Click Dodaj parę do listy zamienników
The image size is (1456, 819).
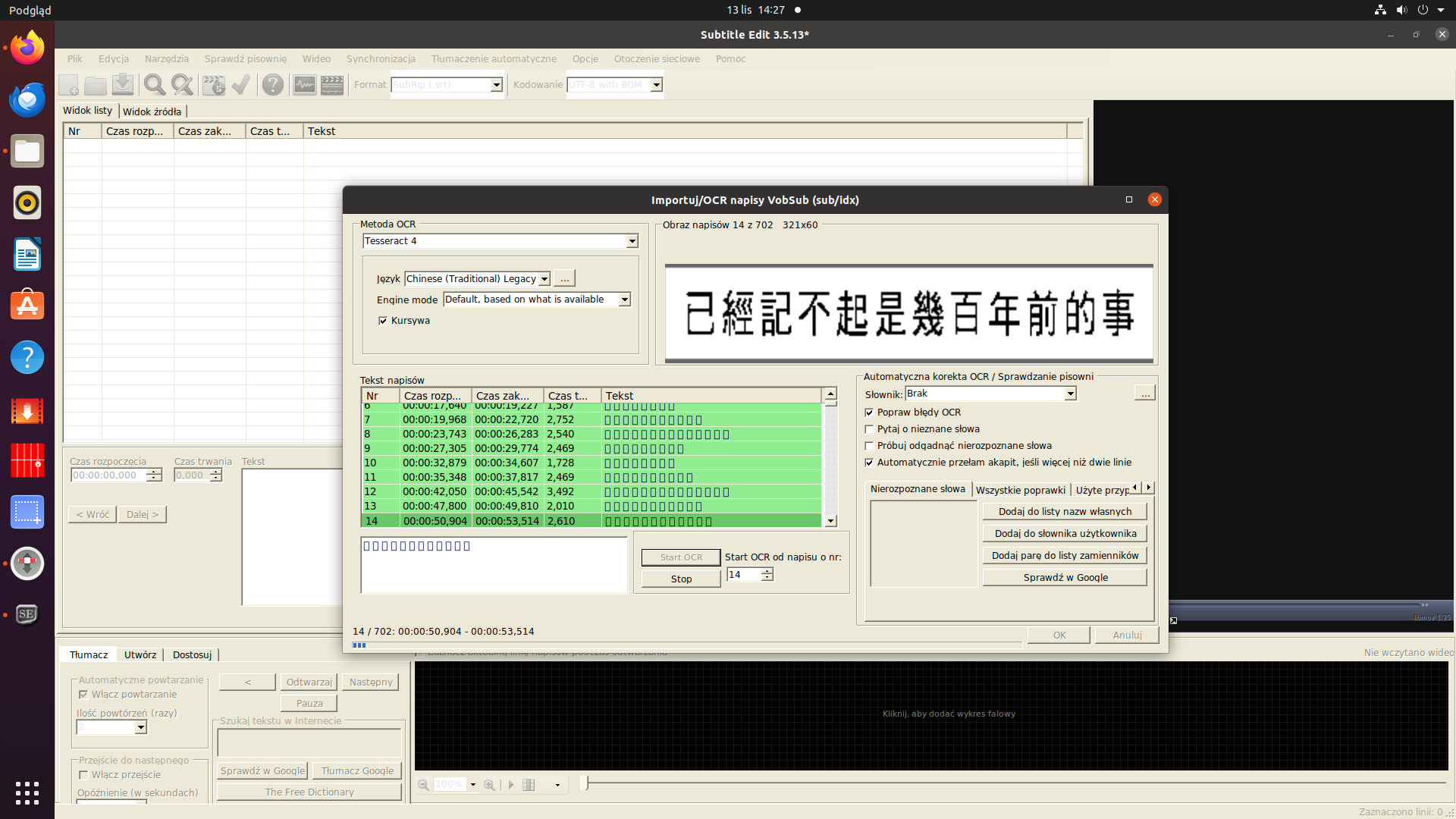pos(1065,556)
